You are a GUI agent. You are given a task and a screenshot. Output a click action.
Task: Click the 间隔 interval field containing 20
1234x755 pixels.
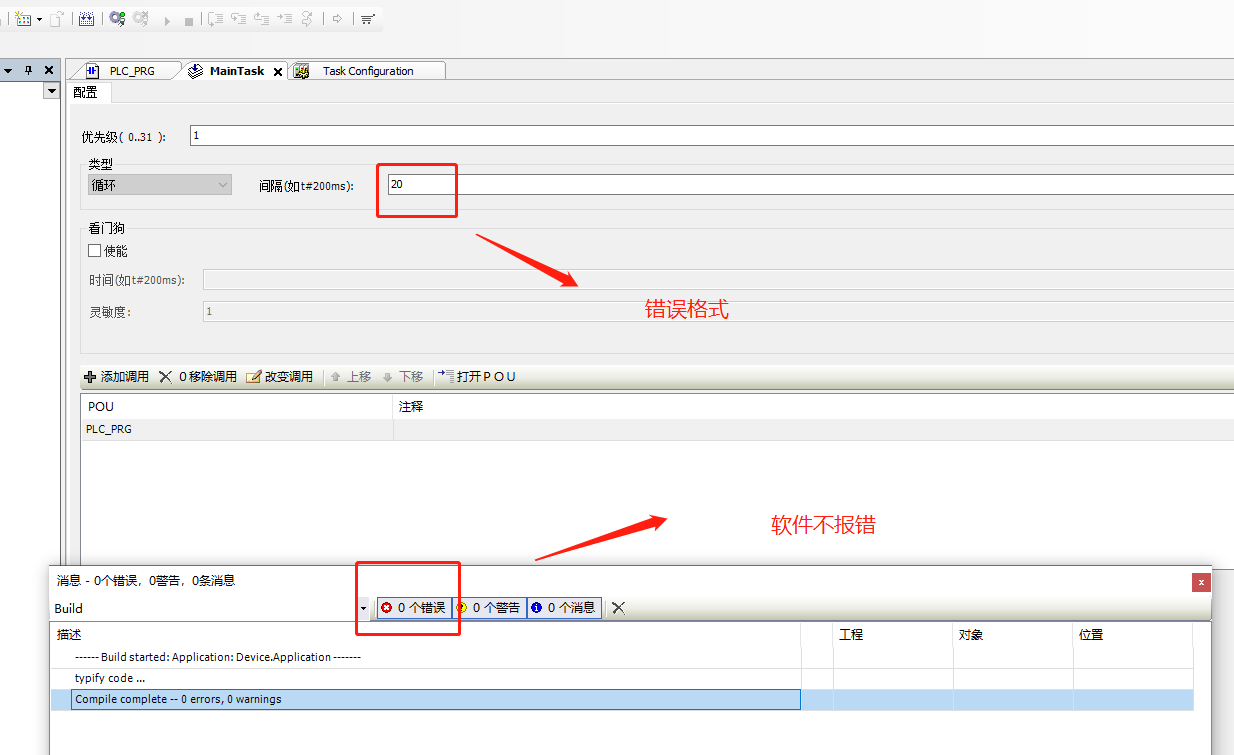pos(811,185)
